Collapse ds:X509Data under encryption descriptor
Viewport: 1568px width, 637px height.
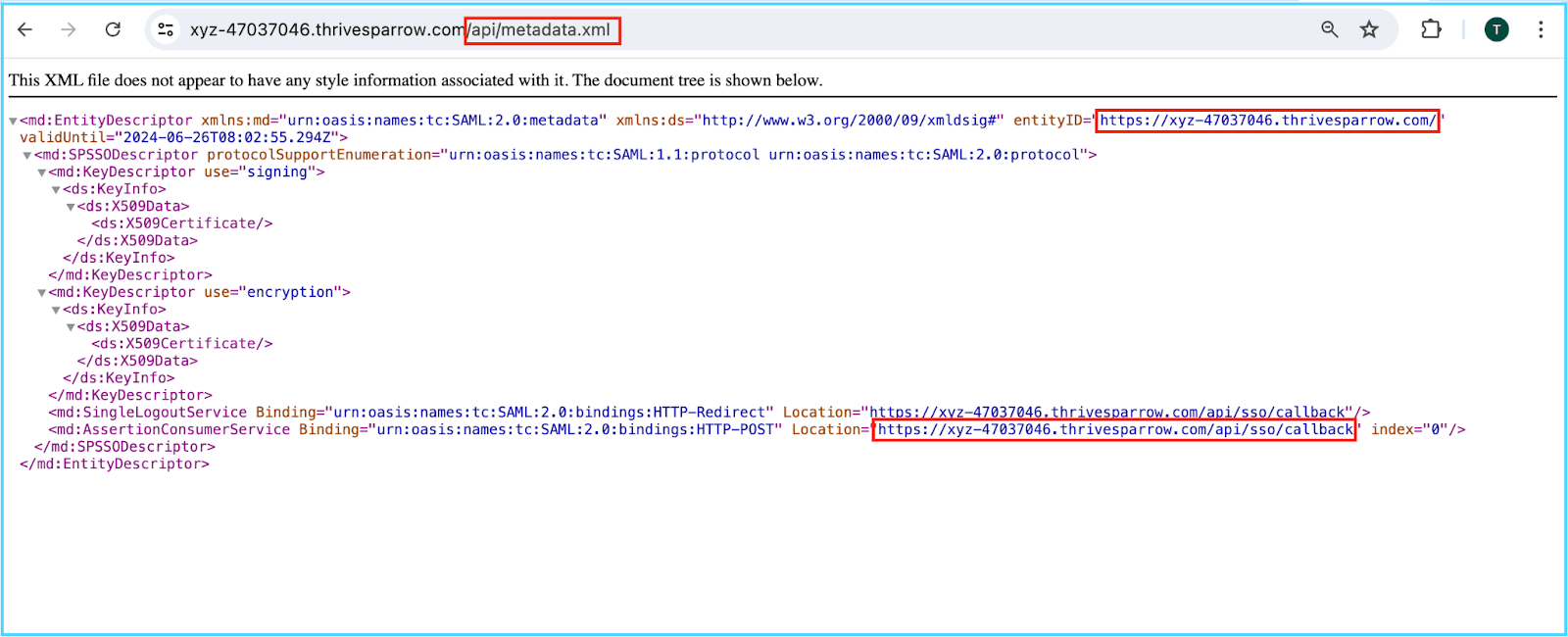coord(71,327)
